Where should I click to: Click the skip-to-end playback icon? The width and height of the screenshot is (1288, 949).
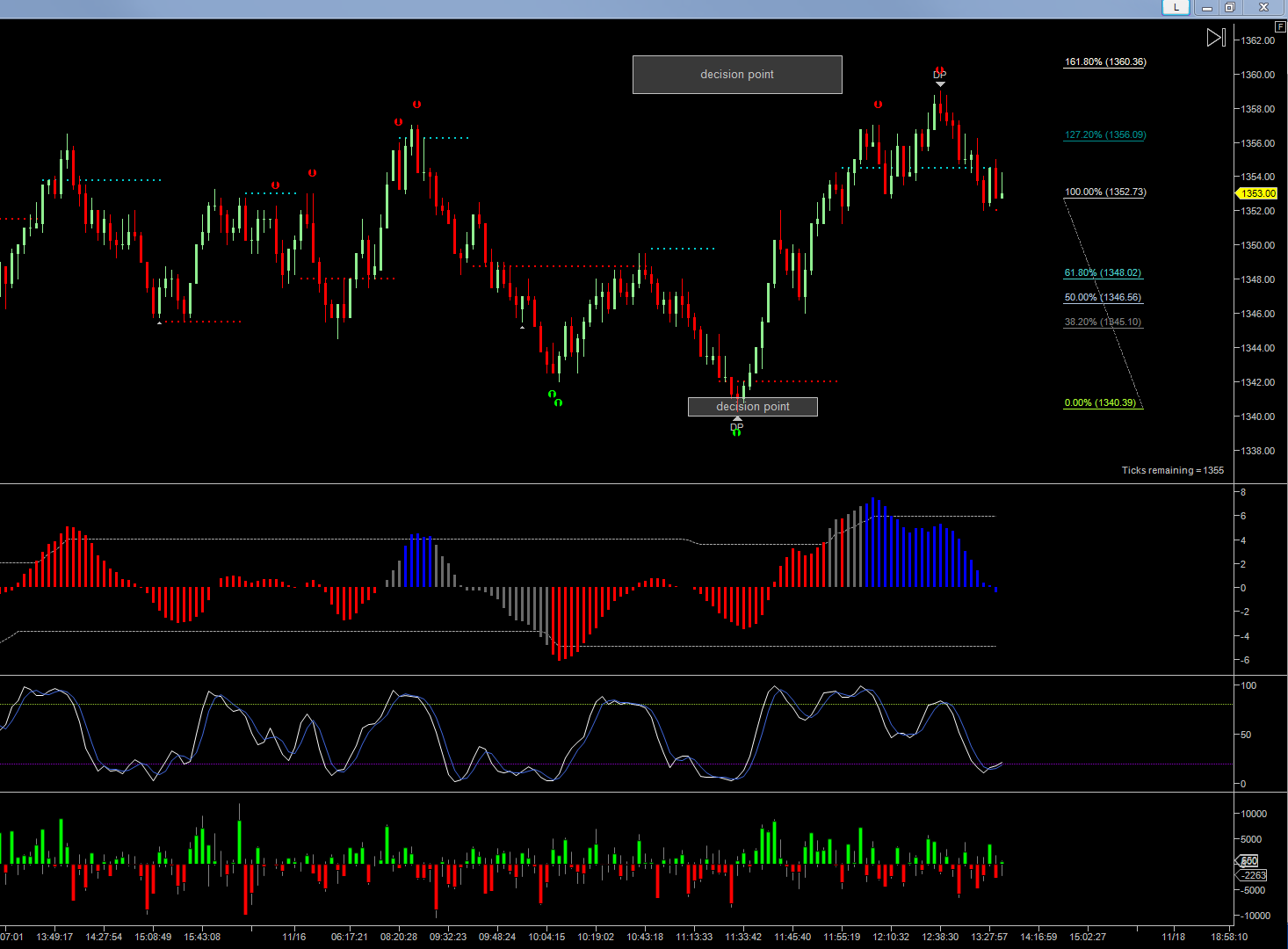[1216, 37]
